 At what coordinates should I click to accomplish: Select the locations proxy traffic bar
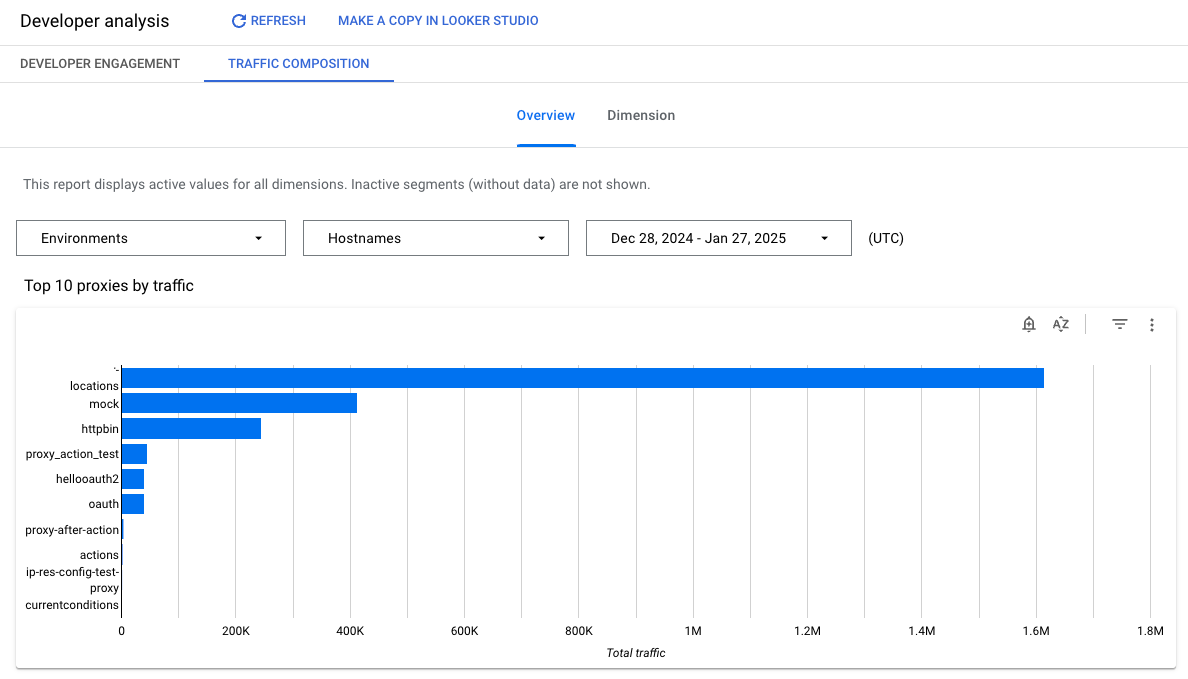(580, 378)
